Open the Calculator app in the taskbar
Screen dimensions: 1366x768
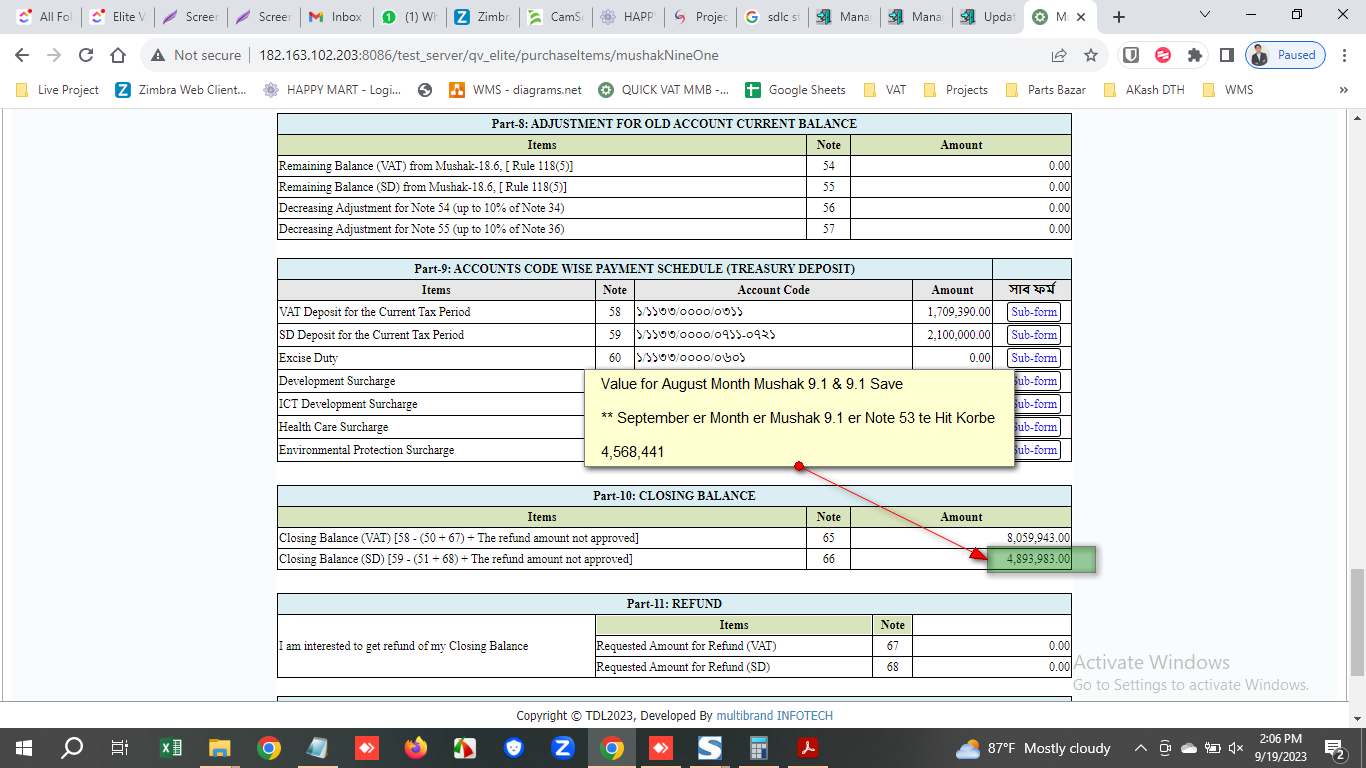[x=759, y=748]
